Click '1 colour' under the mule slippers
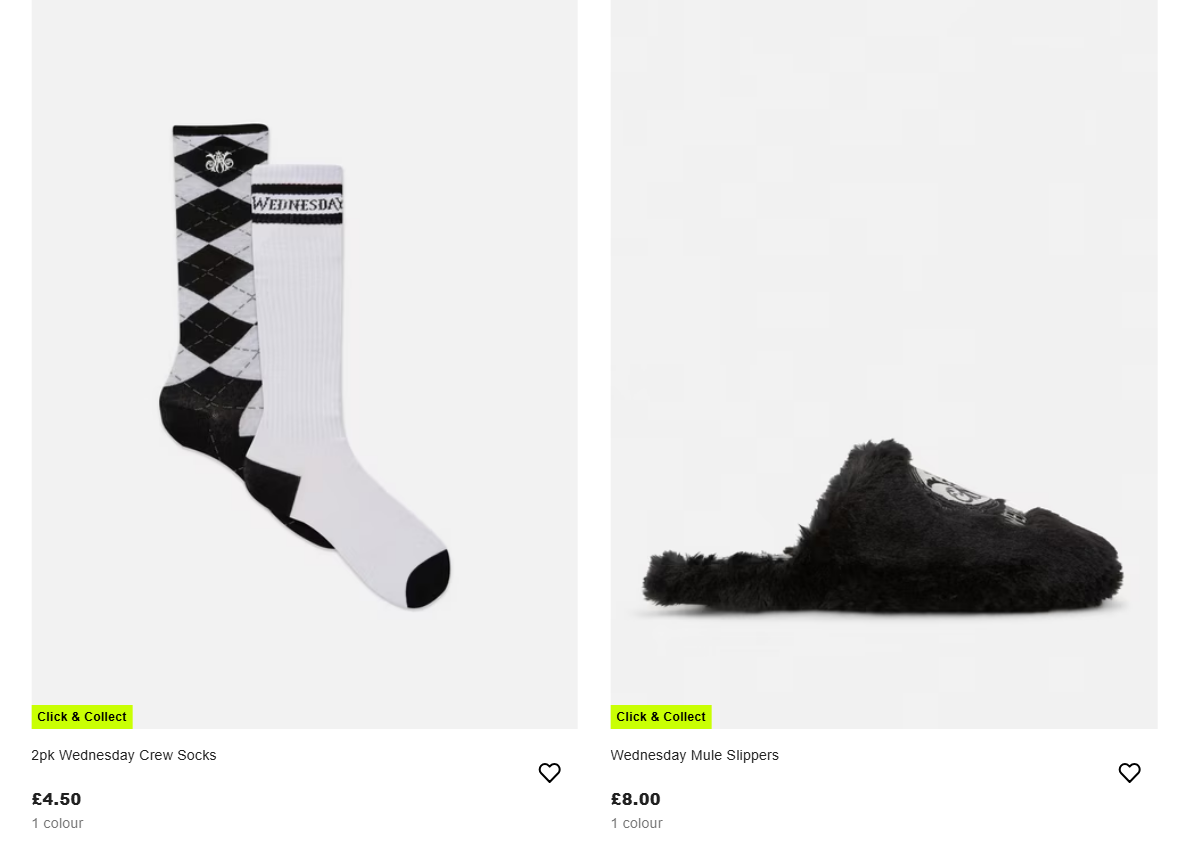 point(637,823)
